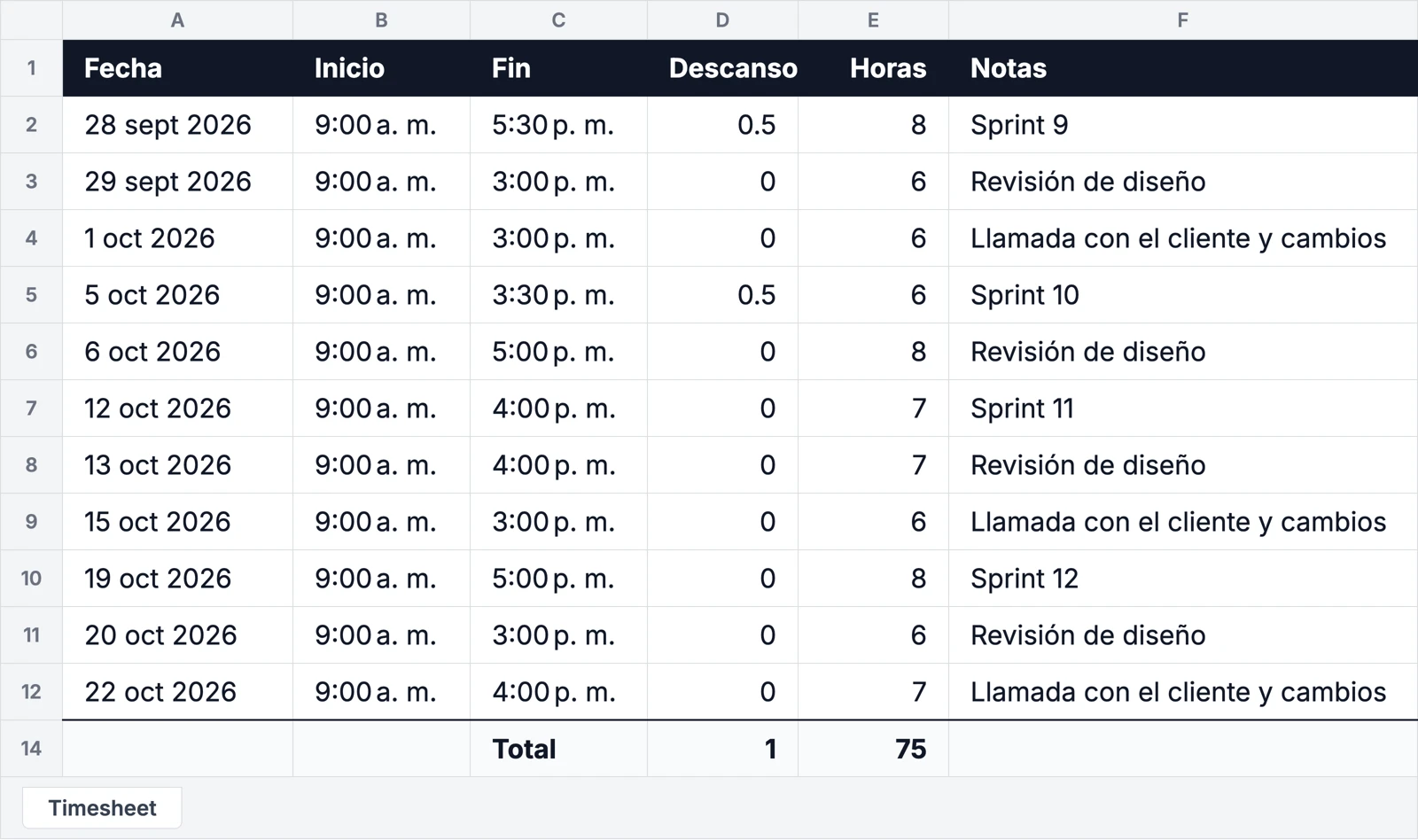Image resolution: width=1418 pixels, height=840 pixels.
Task: Select the 28 sept 2026 date cell
Action: click(177, 125)
